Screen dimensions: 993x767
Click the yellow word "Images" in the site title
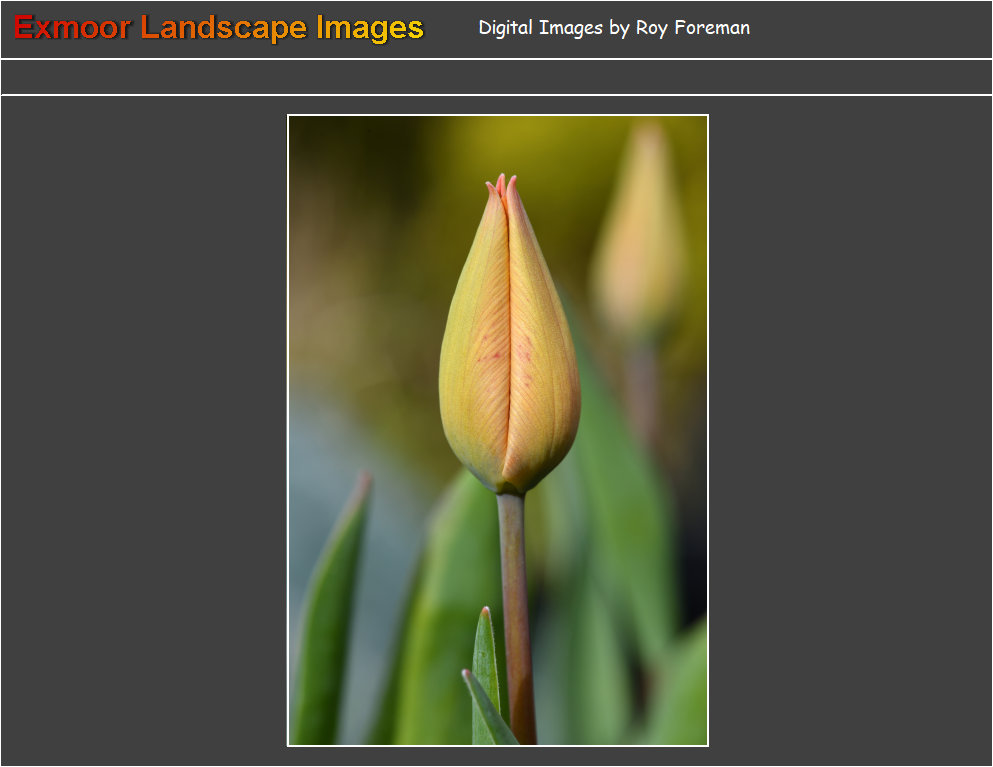click(370, 28)
